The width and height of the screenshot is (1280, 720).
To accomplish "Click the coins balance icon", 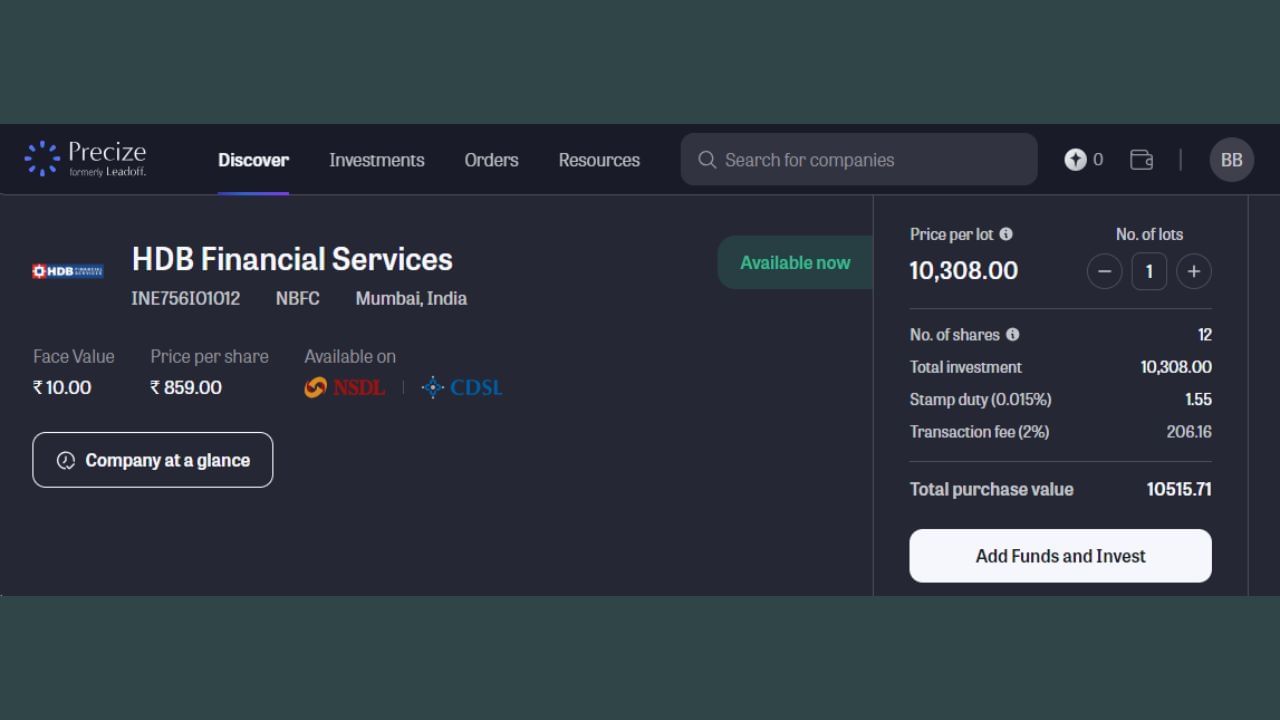I will (x=1075, y=160).
